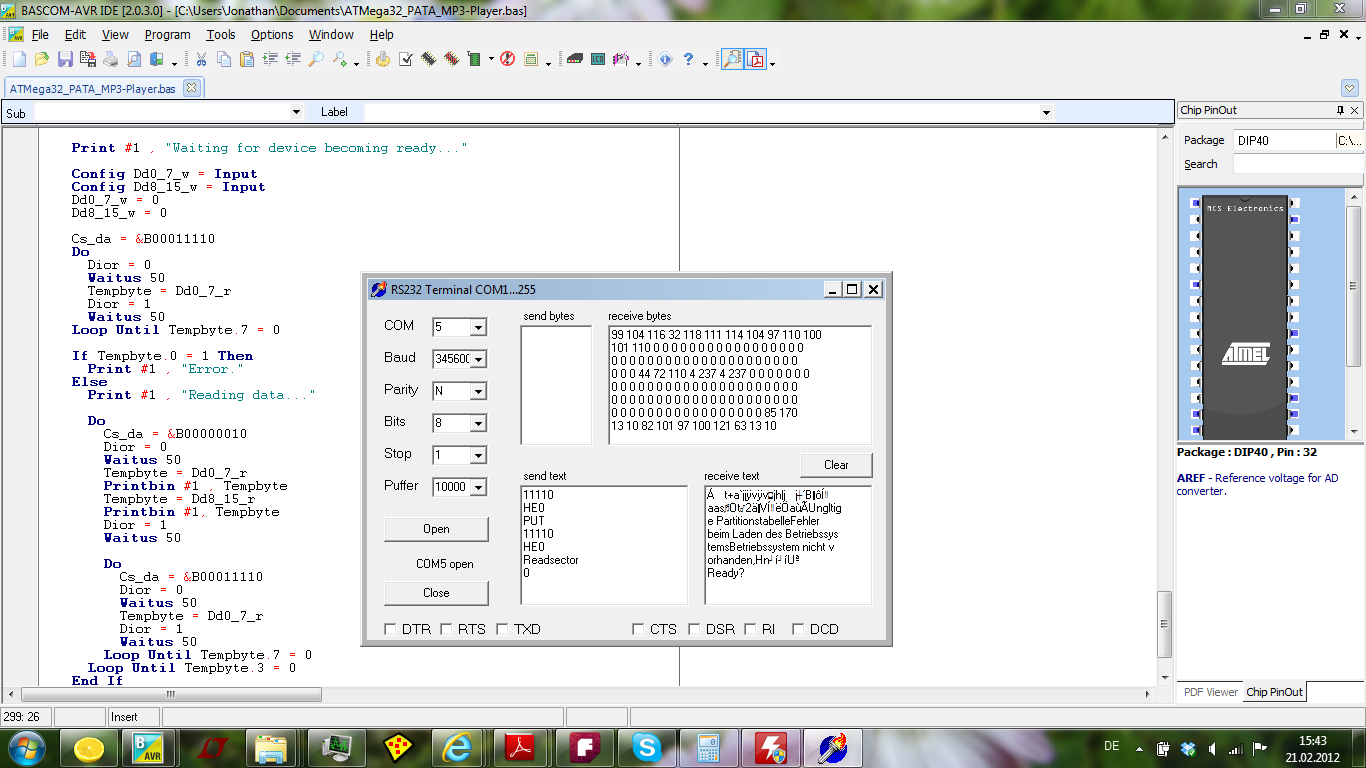Toggle the DSR checkbox
1366x768 pixels.
(x=694, y=629)
